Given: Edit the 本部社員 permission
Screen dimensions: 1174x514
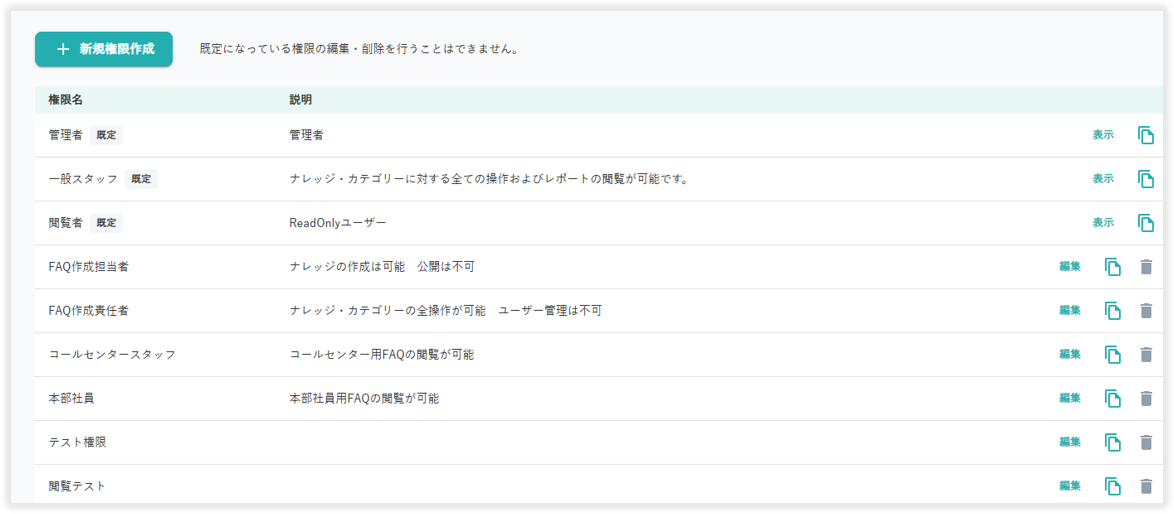Looking at the screenshot, I should point(1070,399).
